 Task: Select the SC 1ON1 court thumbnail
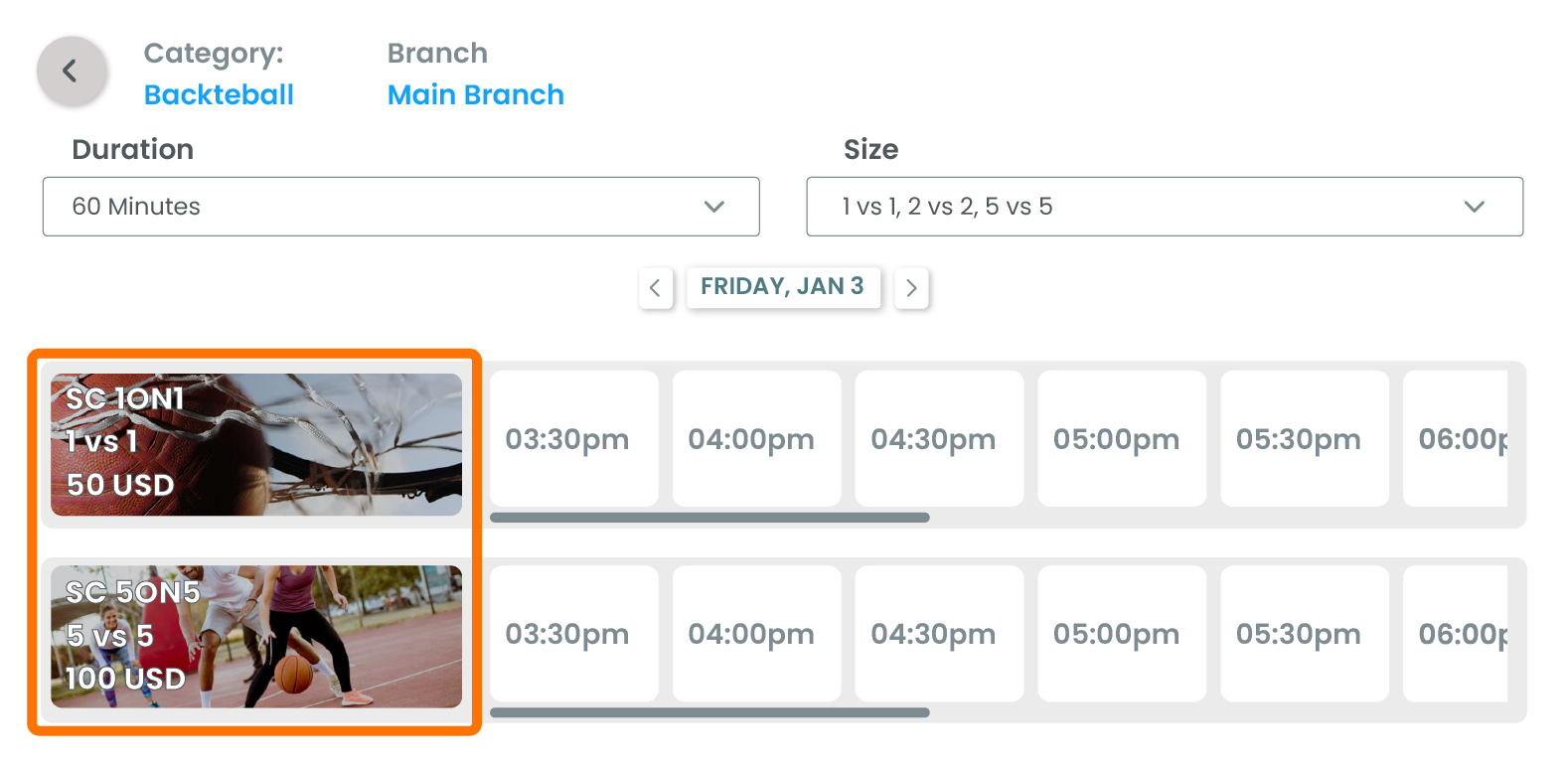click(x=256, y=444)
